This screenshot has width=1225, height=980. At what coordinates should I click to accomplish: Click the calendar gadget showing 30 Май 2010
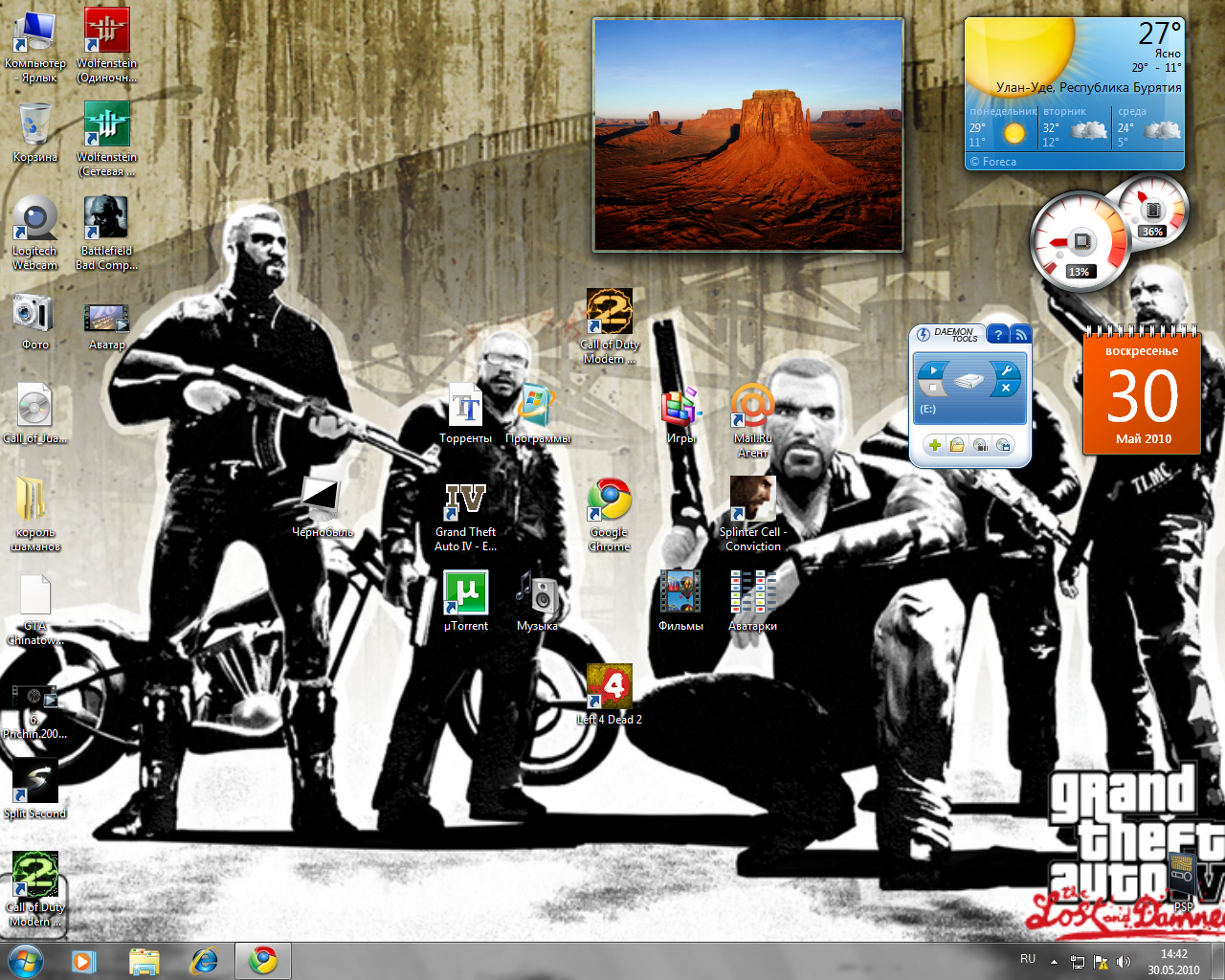pyautogui.click(x=1143, y=391)
